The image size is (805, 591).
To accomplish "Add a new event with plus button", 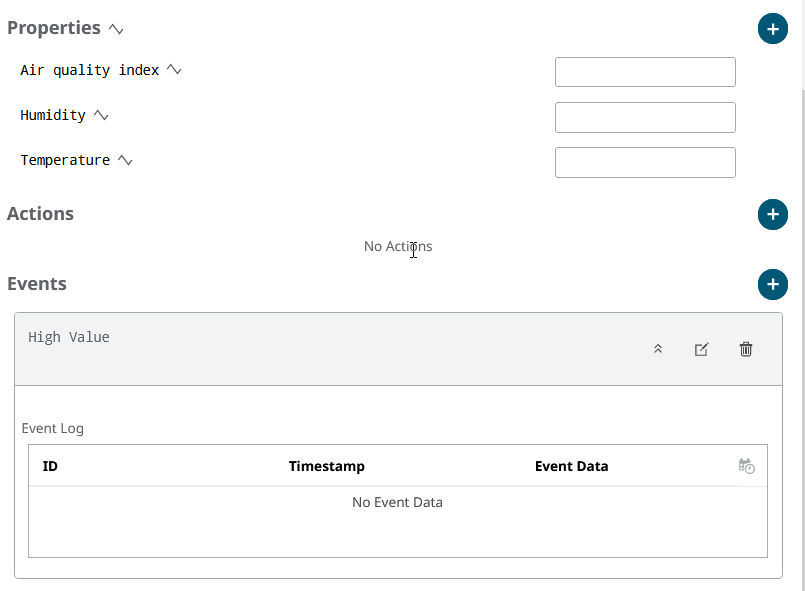I will tap(772, 284).
